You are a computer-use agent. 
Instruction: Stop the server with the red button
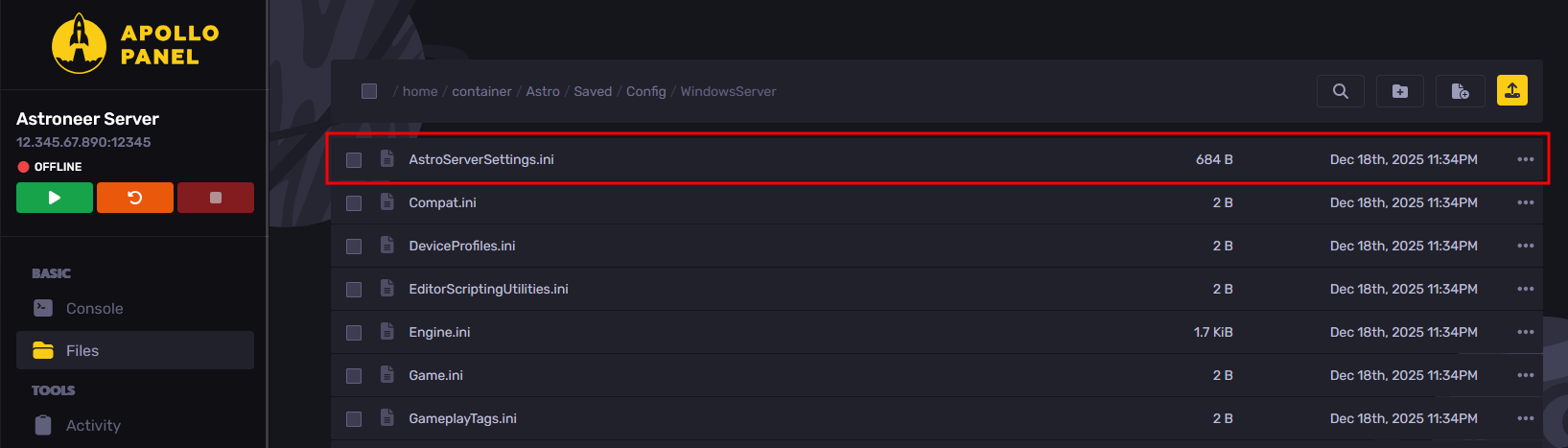pyautogui.click(x=216, y=198)
